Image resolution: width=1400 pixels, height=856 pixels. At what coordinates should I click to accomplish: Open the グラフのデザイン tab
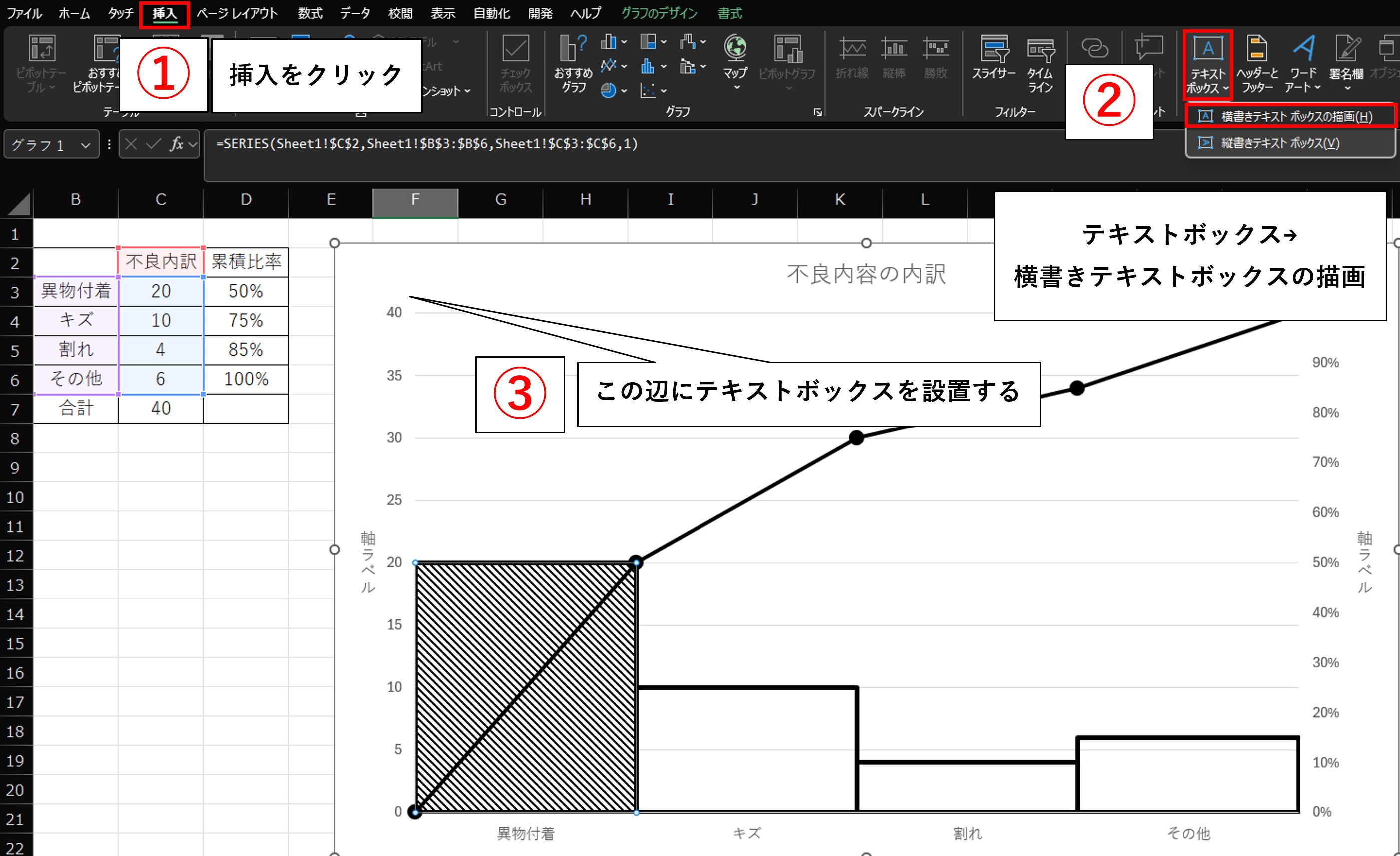coord(659,13)
